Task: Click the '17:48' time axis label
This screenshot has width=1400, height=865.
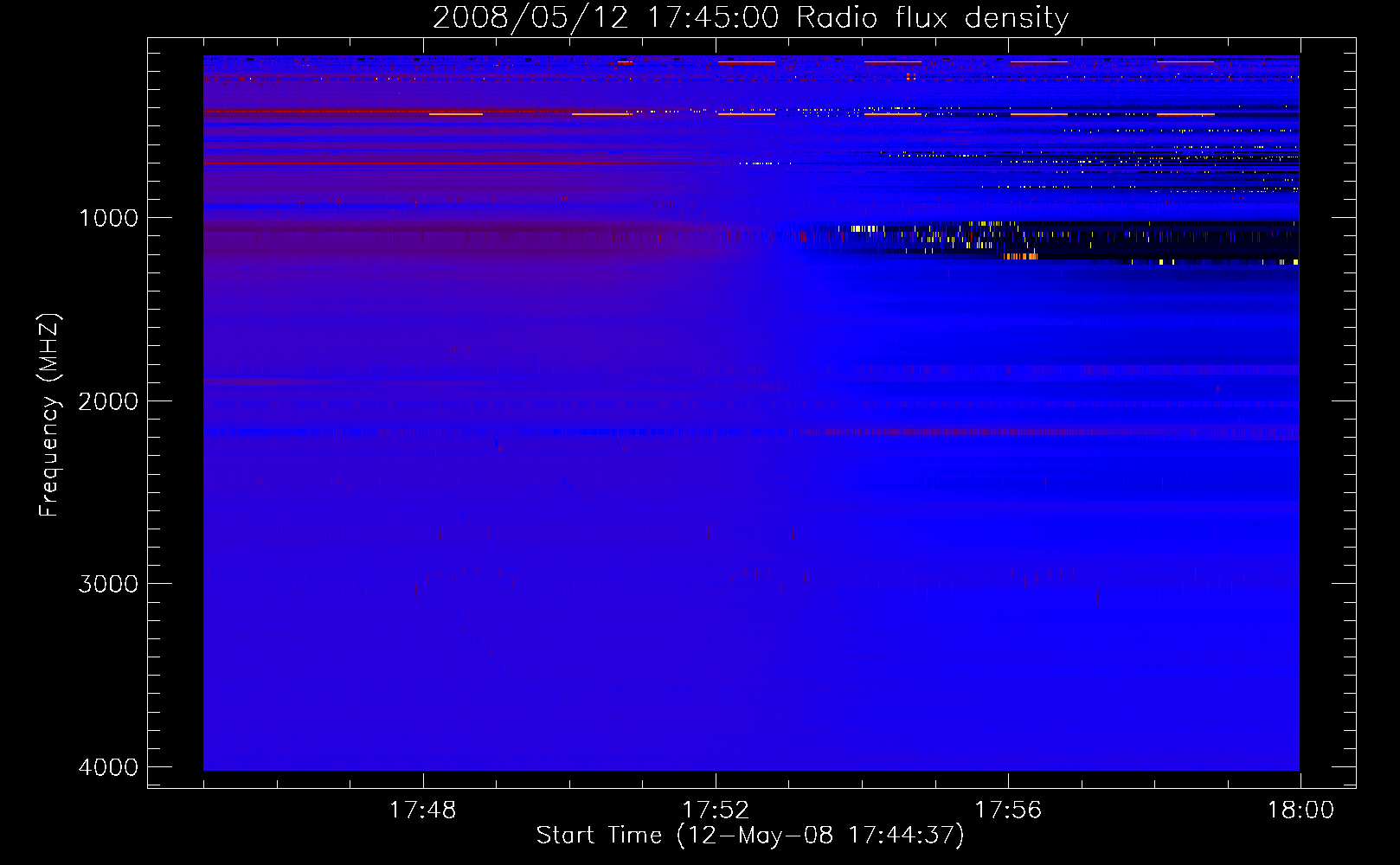Action: tap(422, 811)
